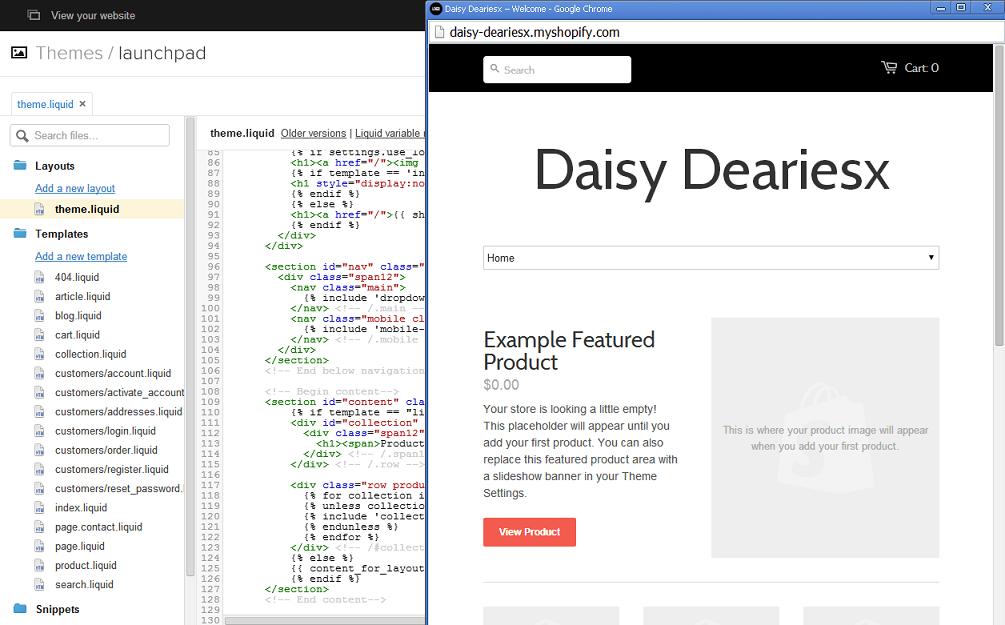This screenshot has height=625, width=1005.
Task: Open cart.liquid template
Action: (x=78, y=335)
